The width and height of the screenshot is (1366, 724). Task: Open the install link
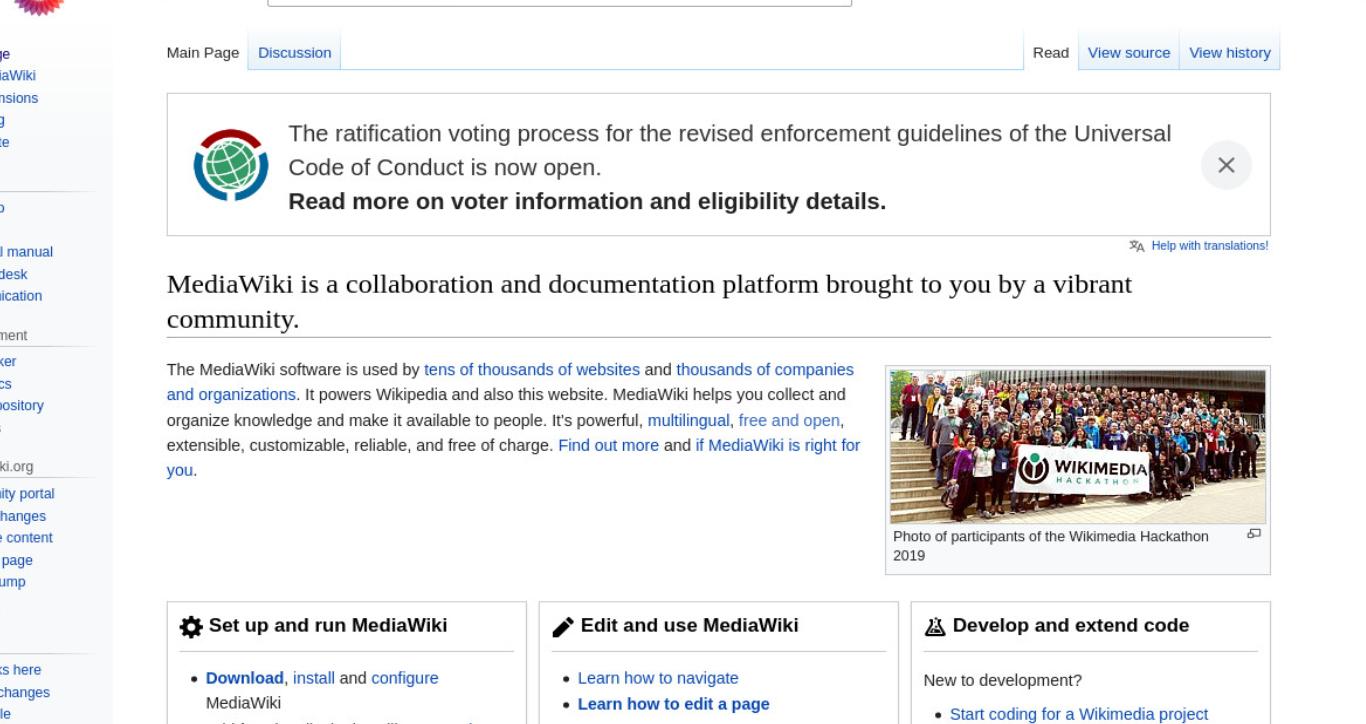314,678
